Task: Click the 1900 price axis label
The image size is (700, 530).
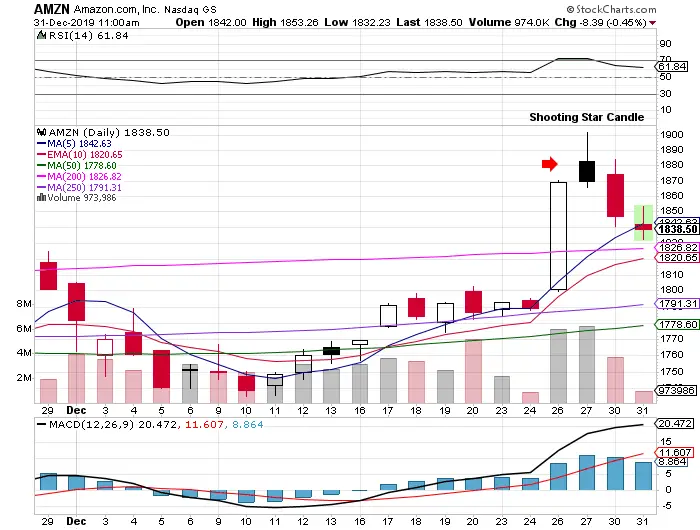Action: tap(671, 134)
